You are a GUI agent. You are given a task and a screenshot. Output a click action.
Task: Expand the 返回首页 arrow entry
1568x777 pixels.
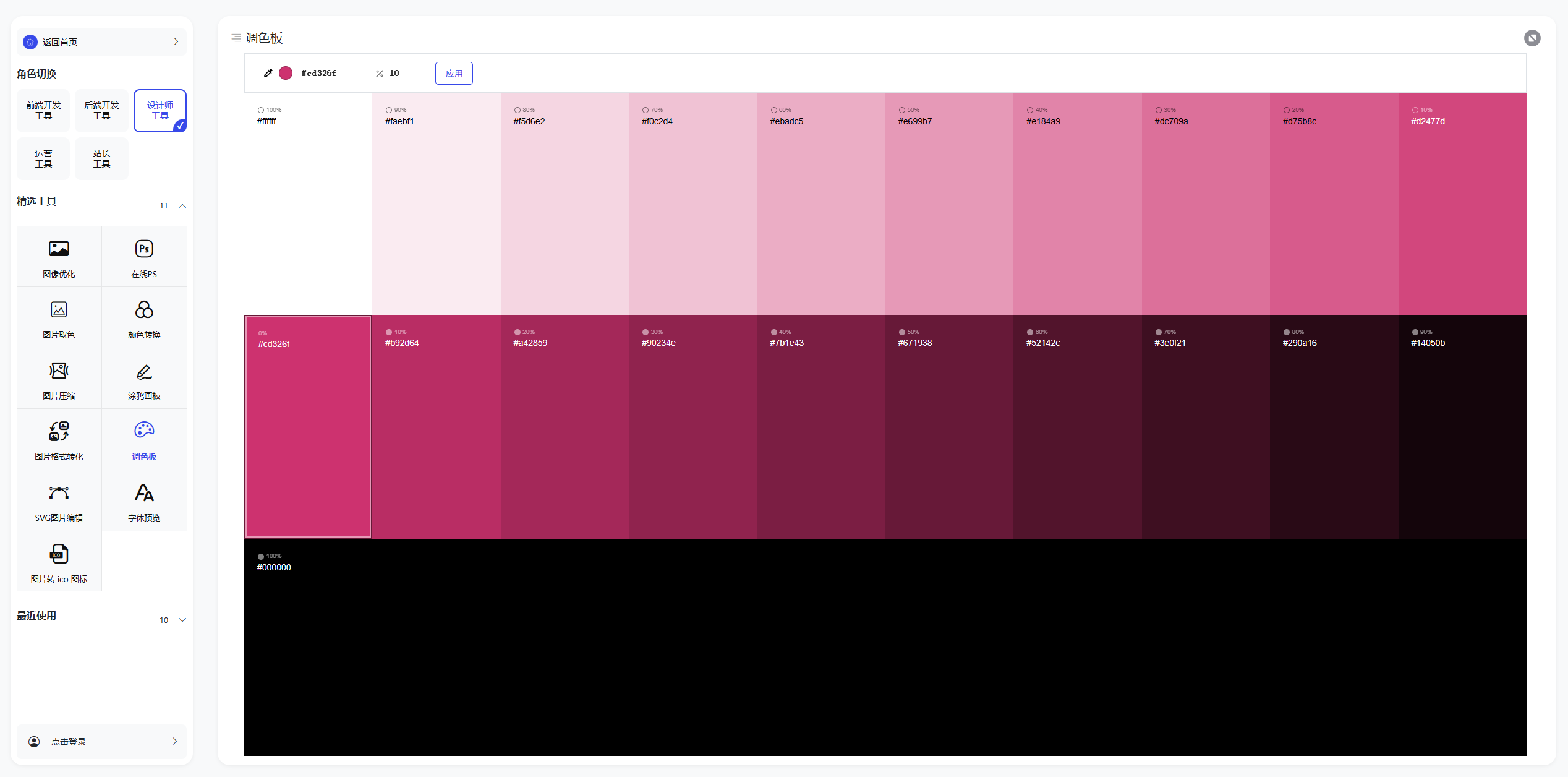tap(176, 41)
